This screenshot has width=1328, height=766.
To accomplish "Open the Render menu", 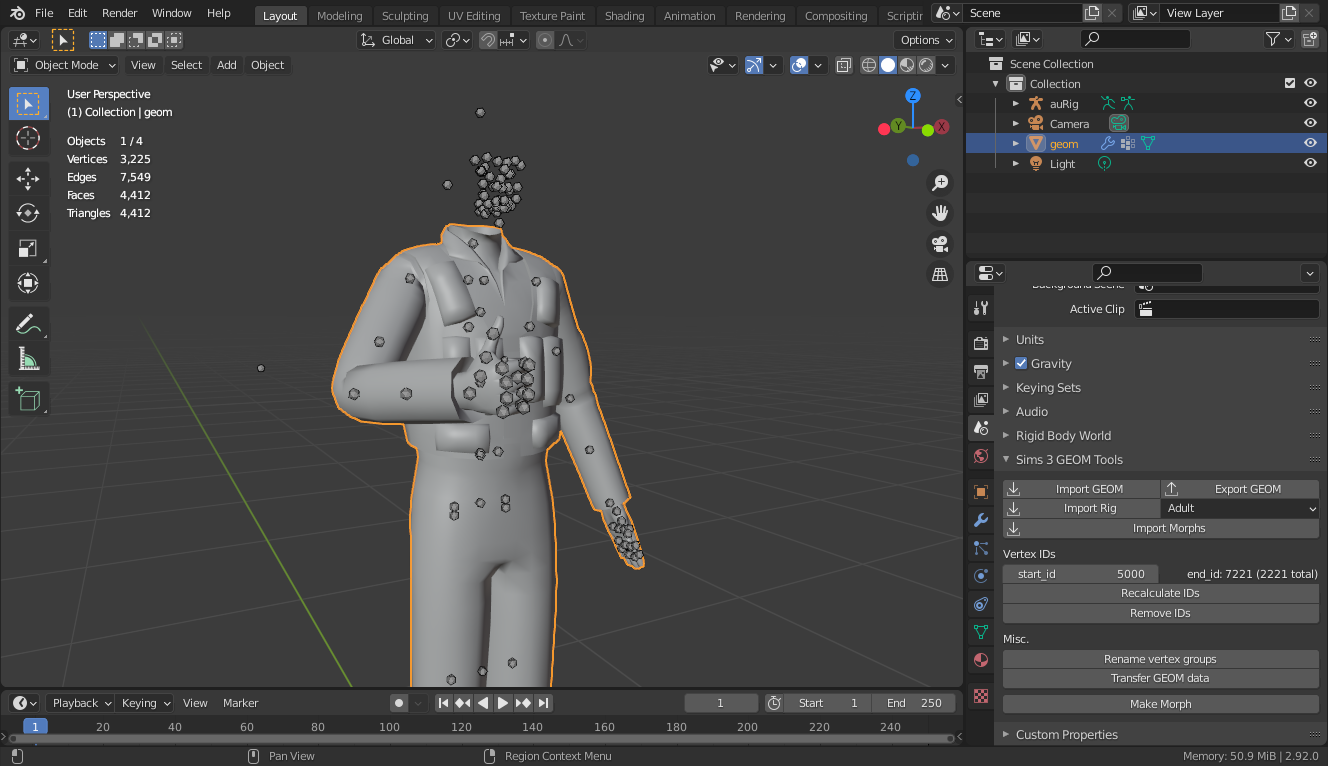I will 120,13.
